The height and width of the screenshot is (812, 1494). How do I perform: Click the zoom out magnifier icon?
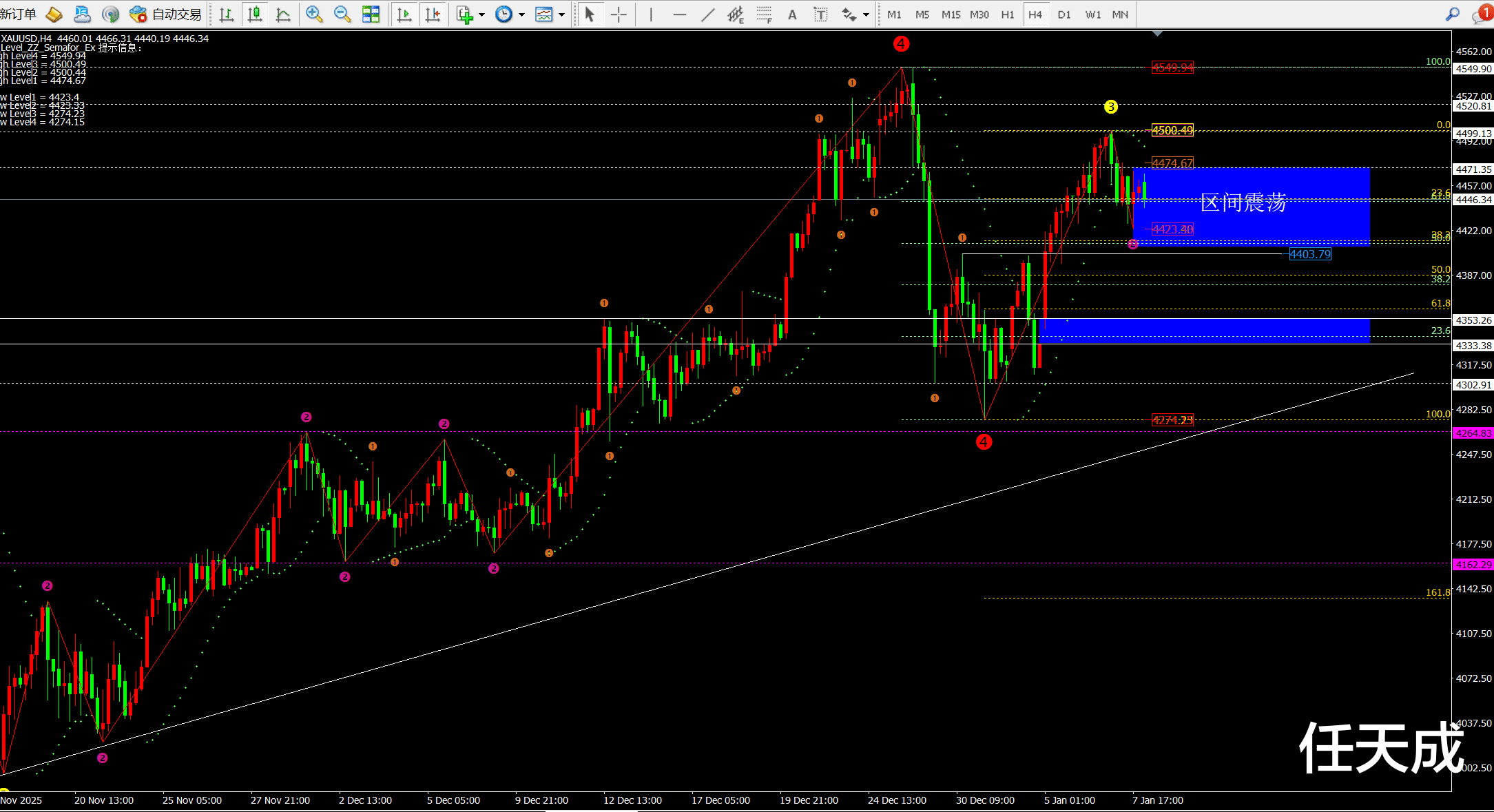pyautogui.click(x=342, y=14)
